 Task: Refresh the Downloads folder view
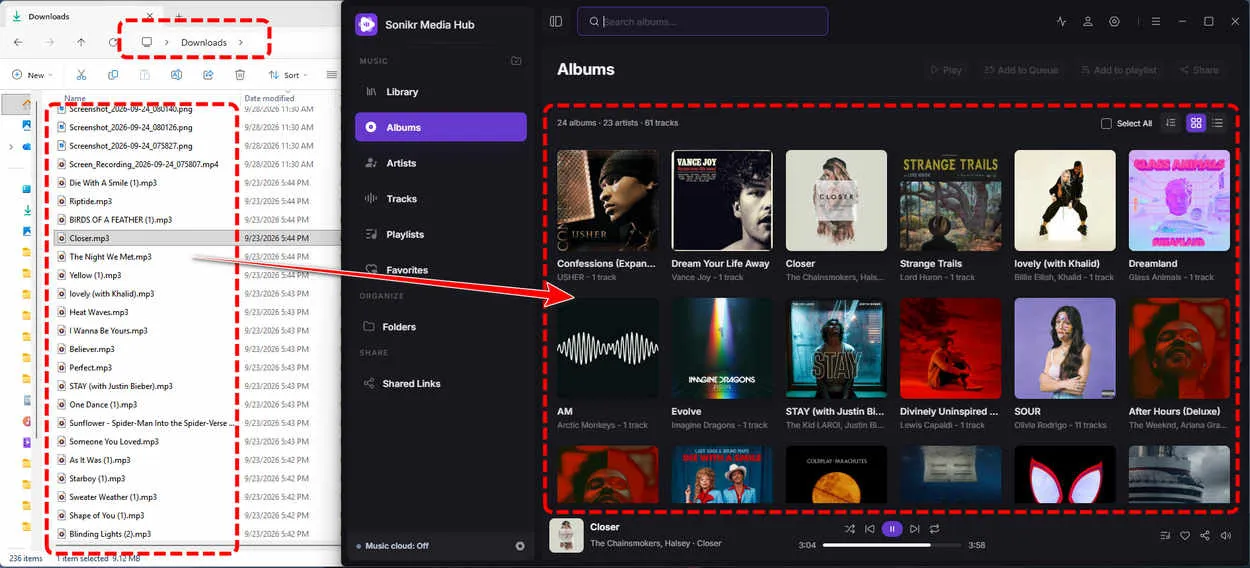coord(112,42)
